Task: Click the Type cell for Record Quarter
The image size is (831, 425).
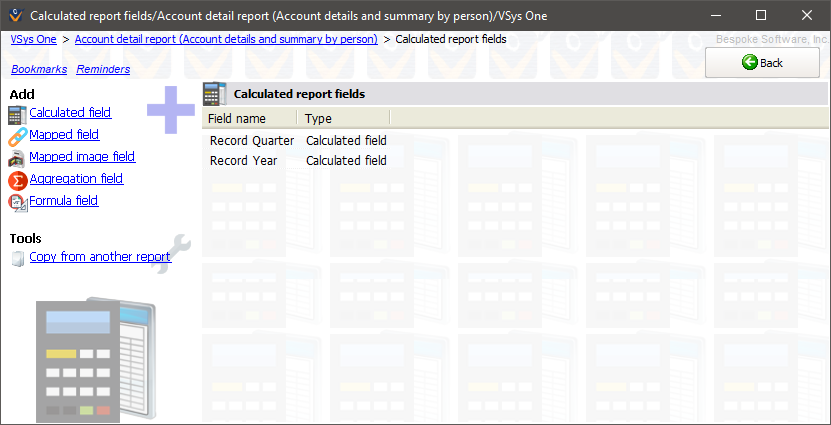Action: coord(346,141)
